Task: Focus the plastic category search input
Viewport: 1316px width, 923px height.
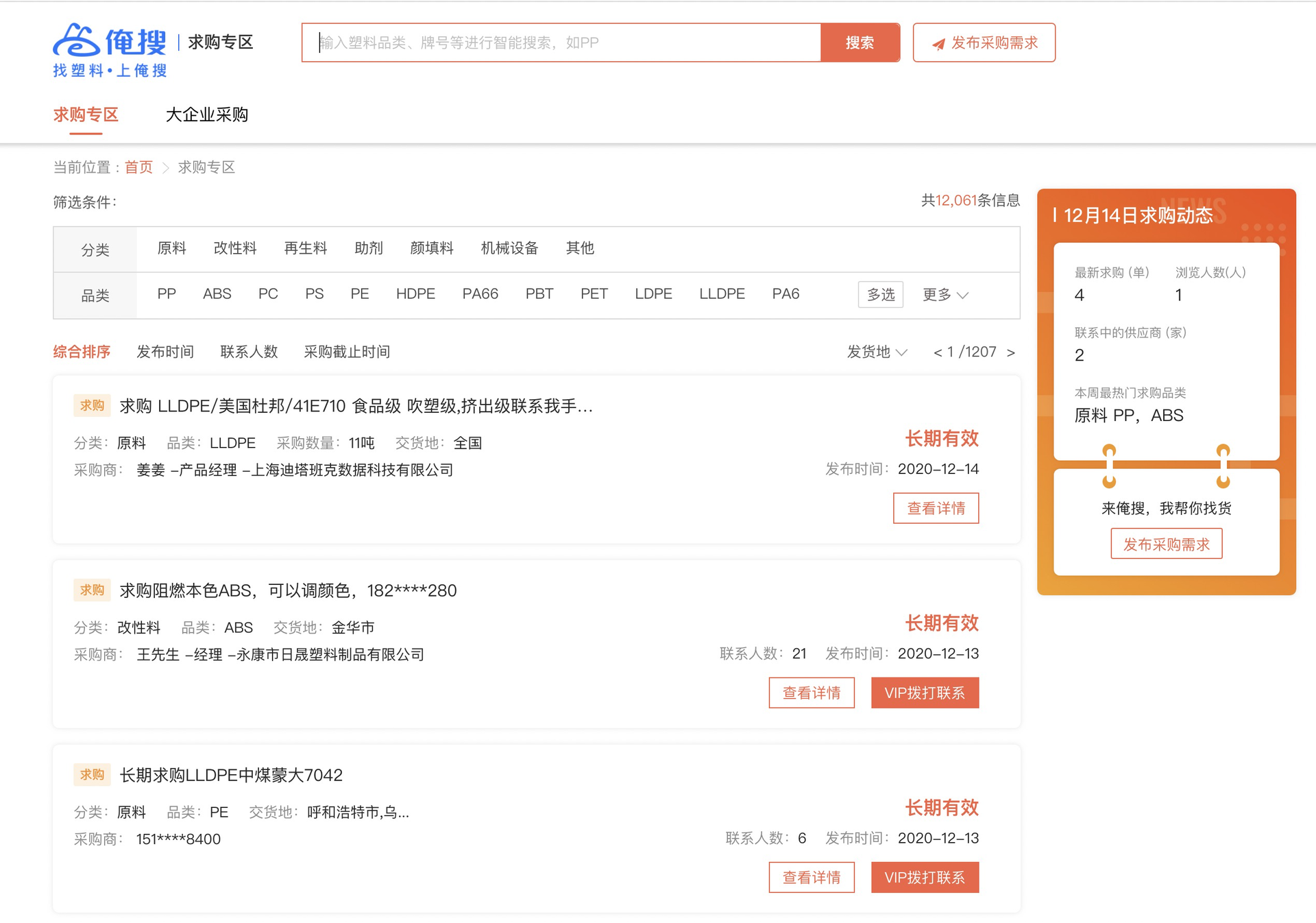Action: coord(561,43)
